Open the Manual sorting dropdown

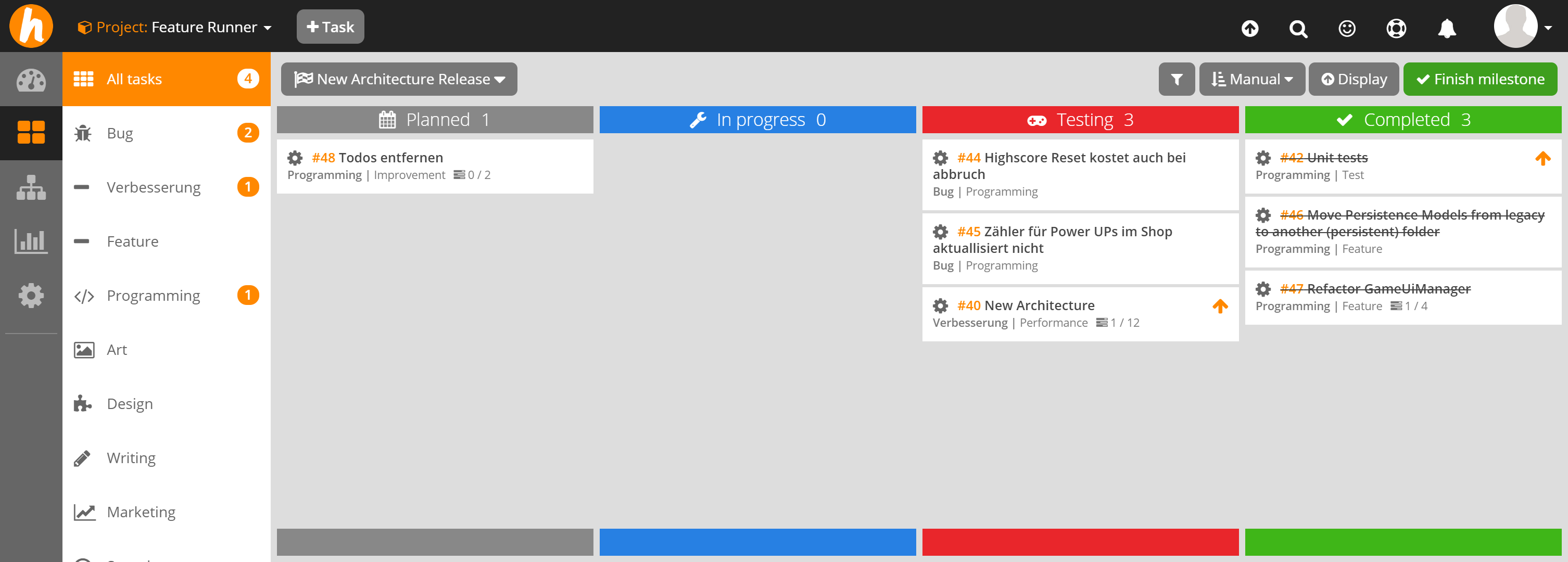click(1251, 79)
